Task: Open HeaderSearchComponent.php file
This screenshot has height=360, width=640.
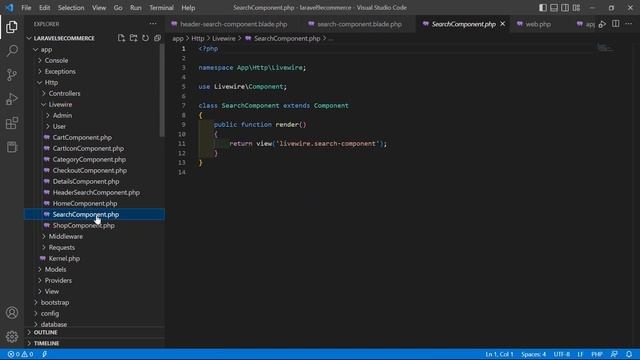Action: 96,193
